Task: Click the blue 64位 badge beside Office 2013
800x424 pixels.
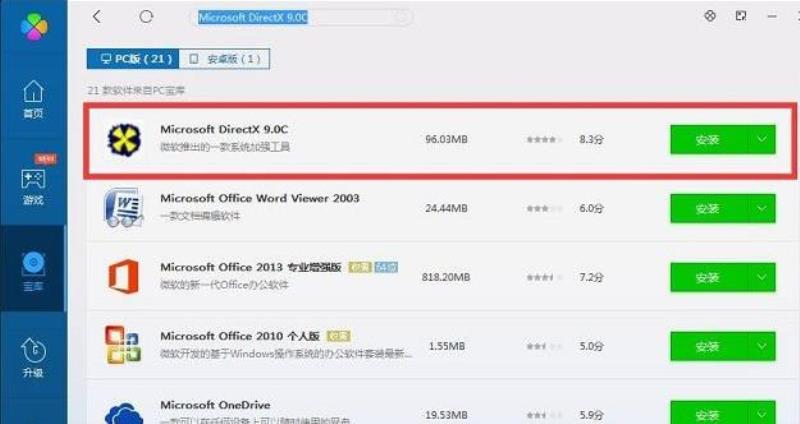Action: (x=386, y=267)
